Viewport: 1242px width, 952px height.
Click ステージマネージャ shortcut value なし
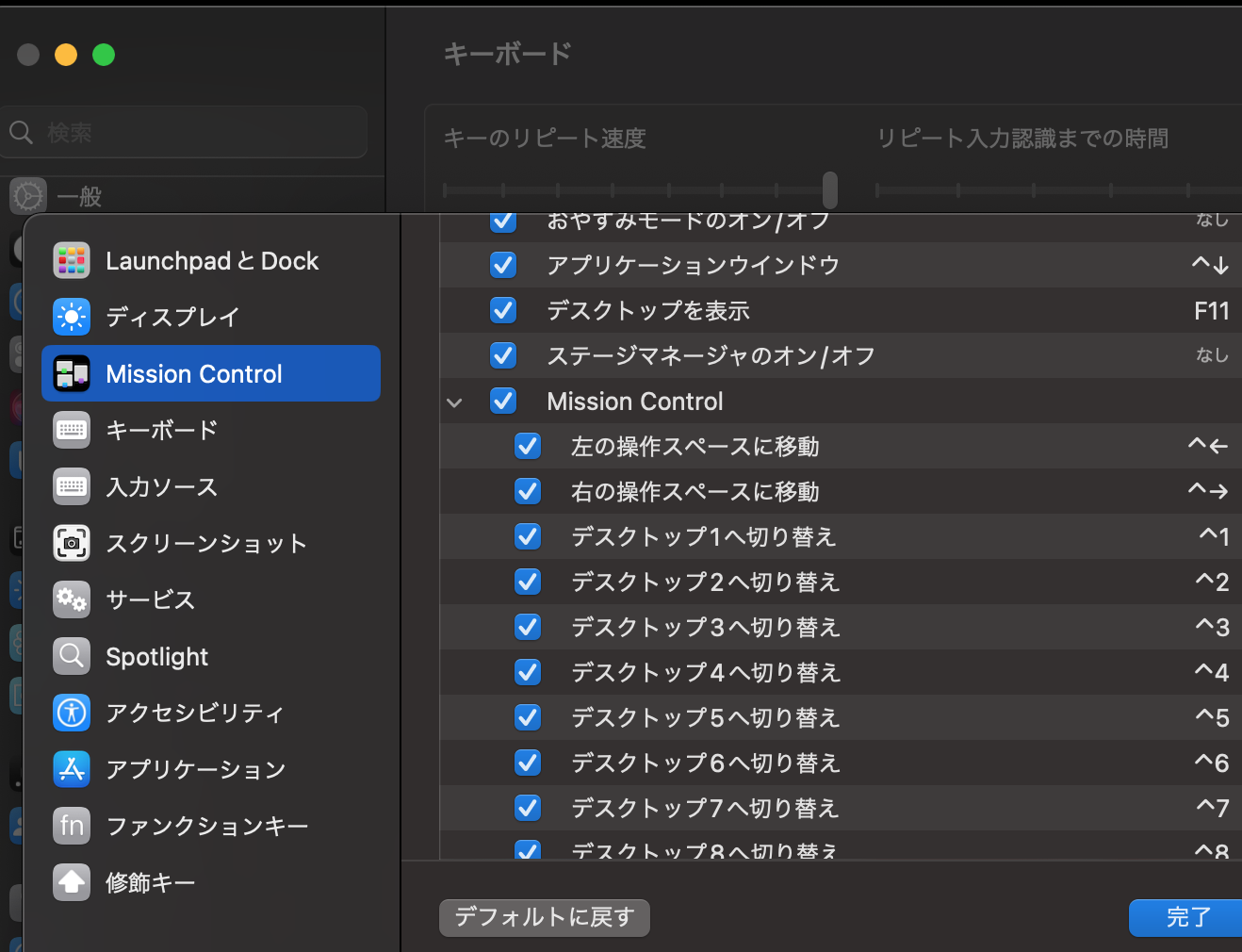(x=1212, y=355)
